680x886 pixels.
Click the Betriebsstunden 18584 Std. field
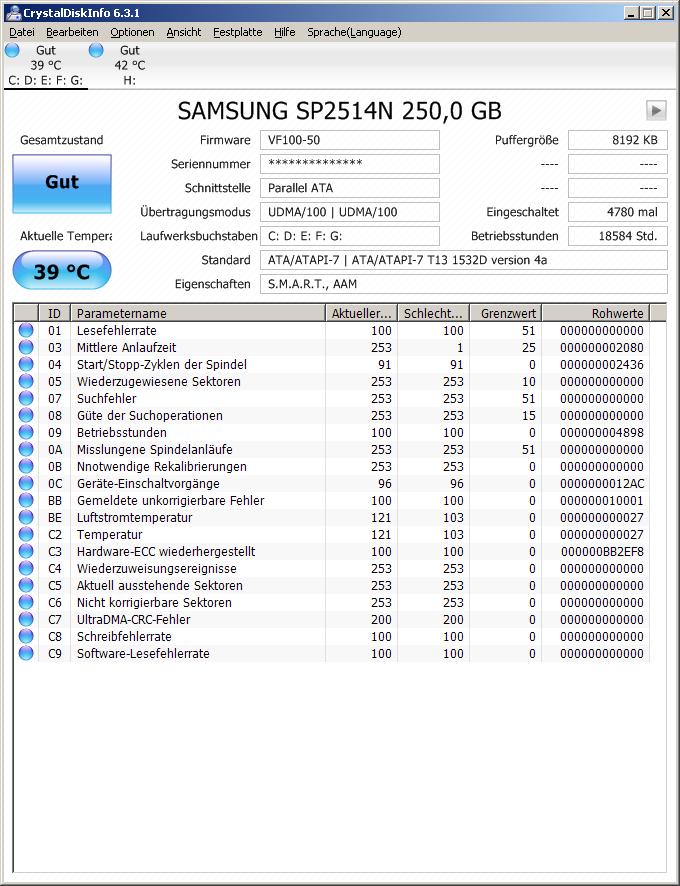[x=618, y=236]
